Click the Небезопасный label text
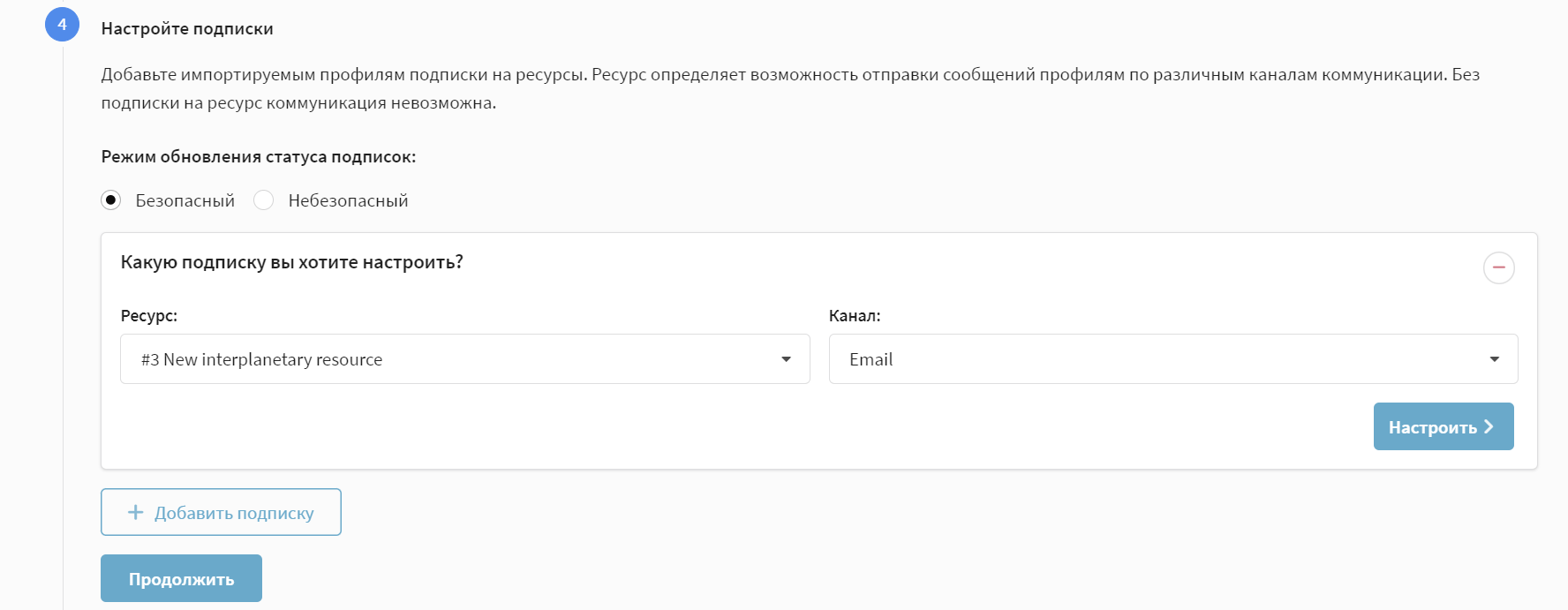This screenshot has width=1568, height=610. click(348, 200)
